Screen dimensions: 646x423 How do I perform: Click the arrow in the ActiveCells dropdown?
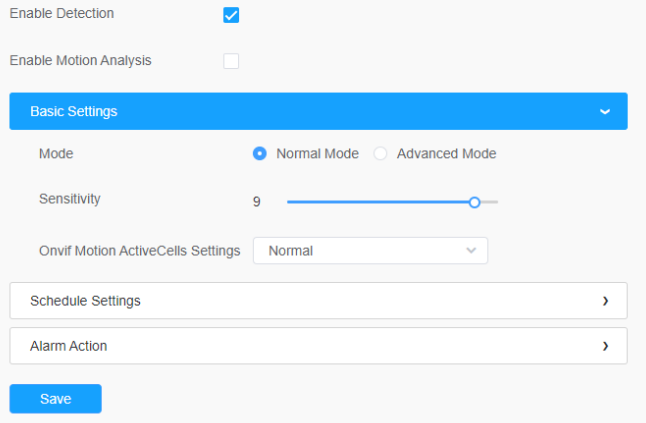(x=471, y=251)
